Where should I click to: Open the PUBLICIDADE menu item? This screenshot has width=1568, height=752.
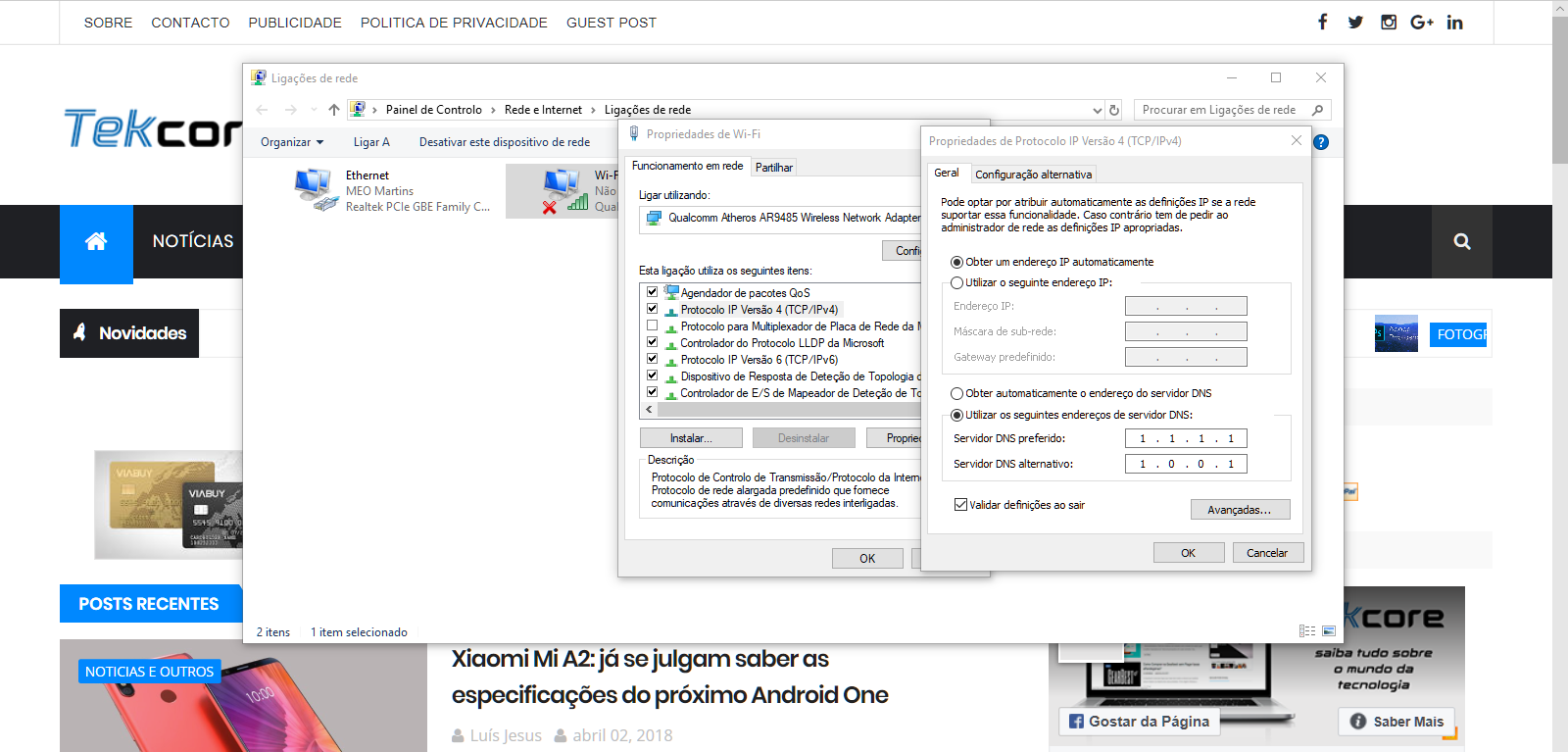click(295, 23)
